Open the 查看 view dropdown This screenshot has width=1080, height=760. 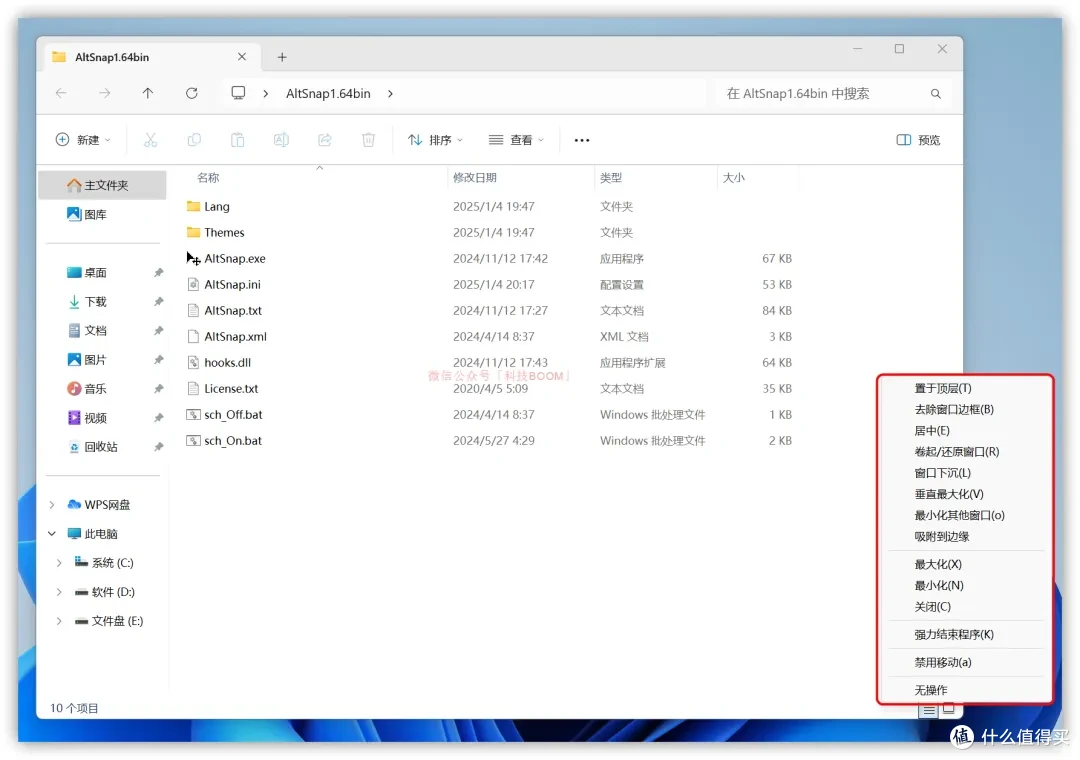(x=516, y=140)
